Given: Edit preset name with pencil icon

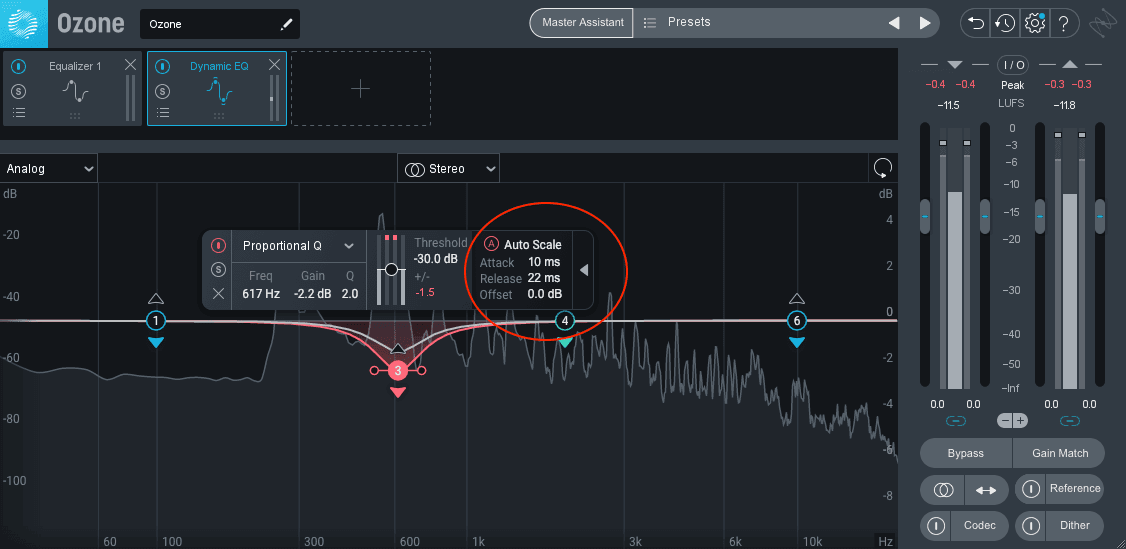Looking at the screenshot, I should [287, 24].
